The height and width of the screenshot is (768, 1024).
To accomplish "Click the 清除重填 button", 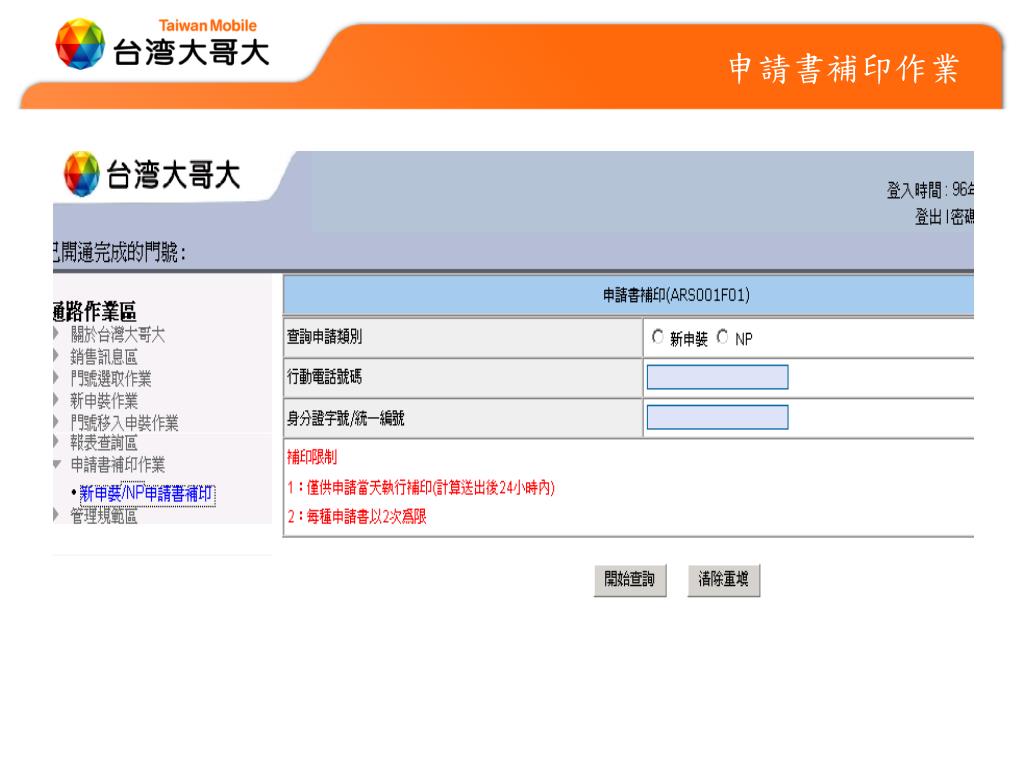I will [x=723, y=580].
